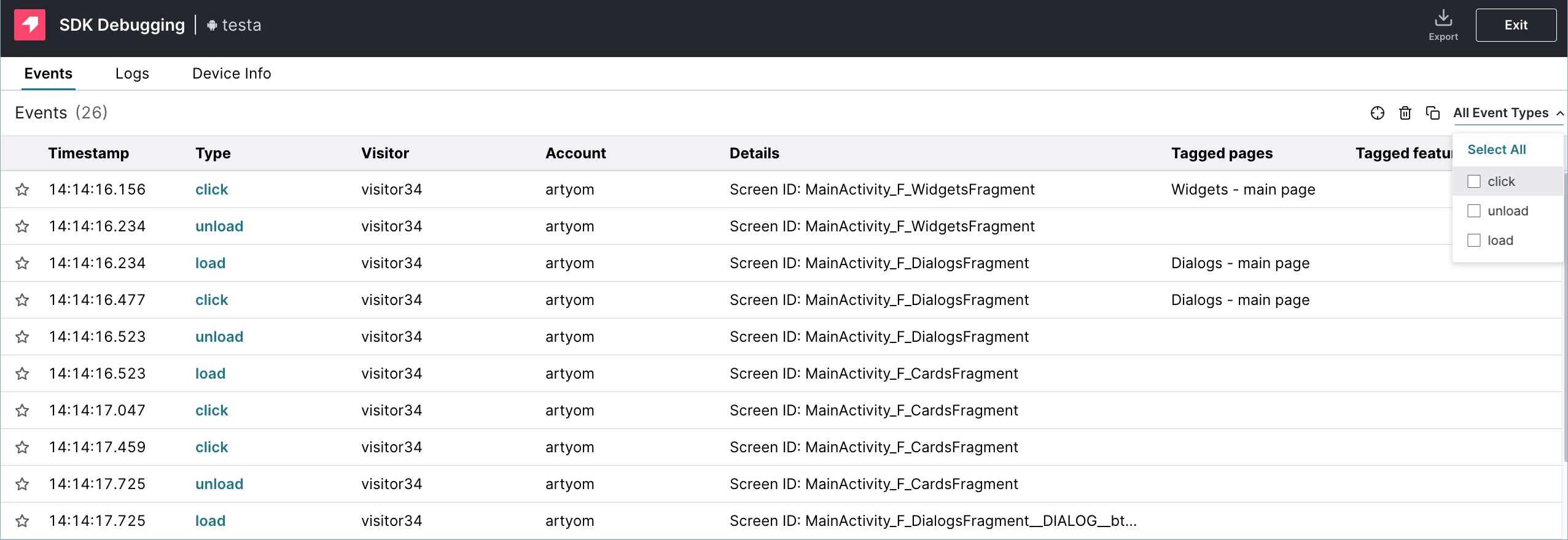Click the copy events icon
The width and height of the screenshot is (1568, 540).
pyautogui.click(x=1433, y=113)
